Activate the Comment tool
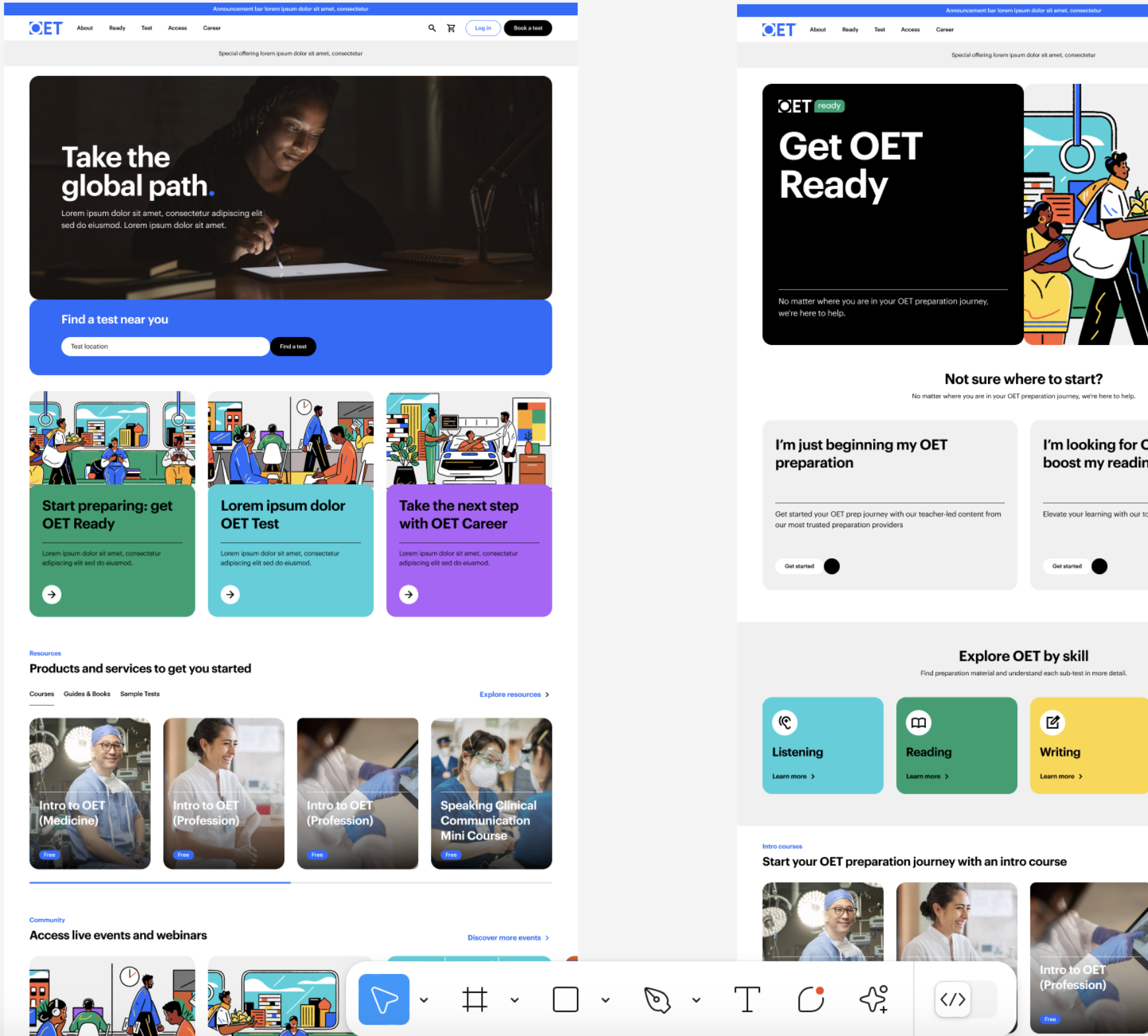The width and height of the screenshot is (1148, 1036). [811, 999]
